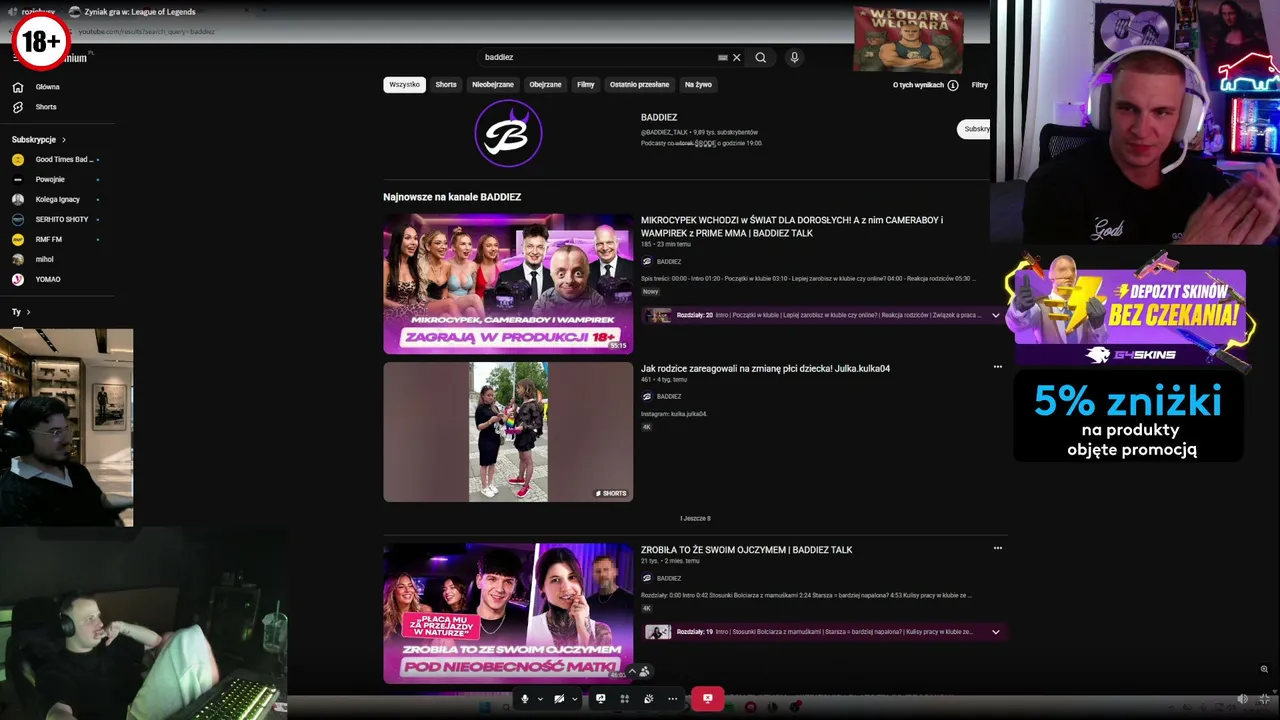Clear the search query with X icon
The width and height of the screenshot is (1280, 720).
737,57
